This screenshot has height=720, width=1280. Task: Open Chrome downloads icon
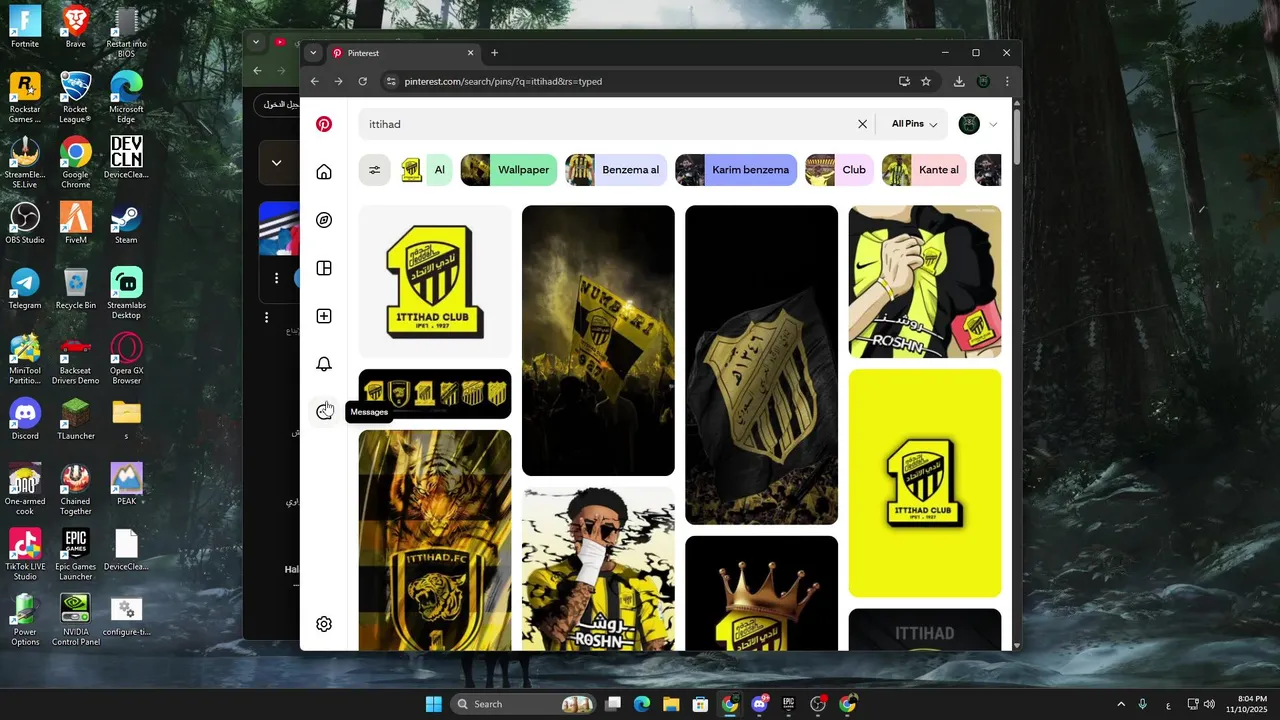959,81
